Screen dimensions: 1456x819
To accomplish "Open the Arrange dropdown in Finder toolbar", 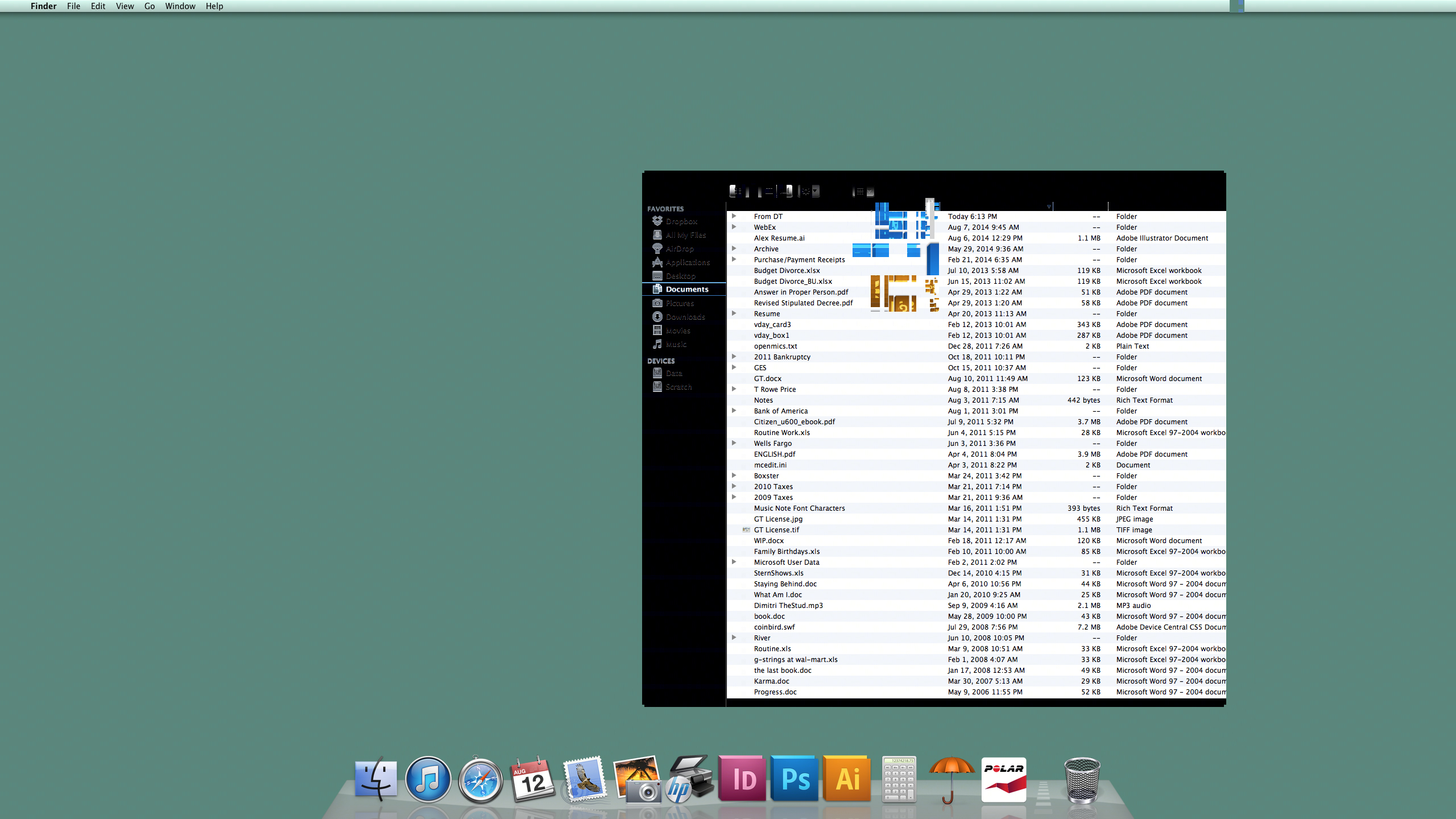I will tap(864, 192).
